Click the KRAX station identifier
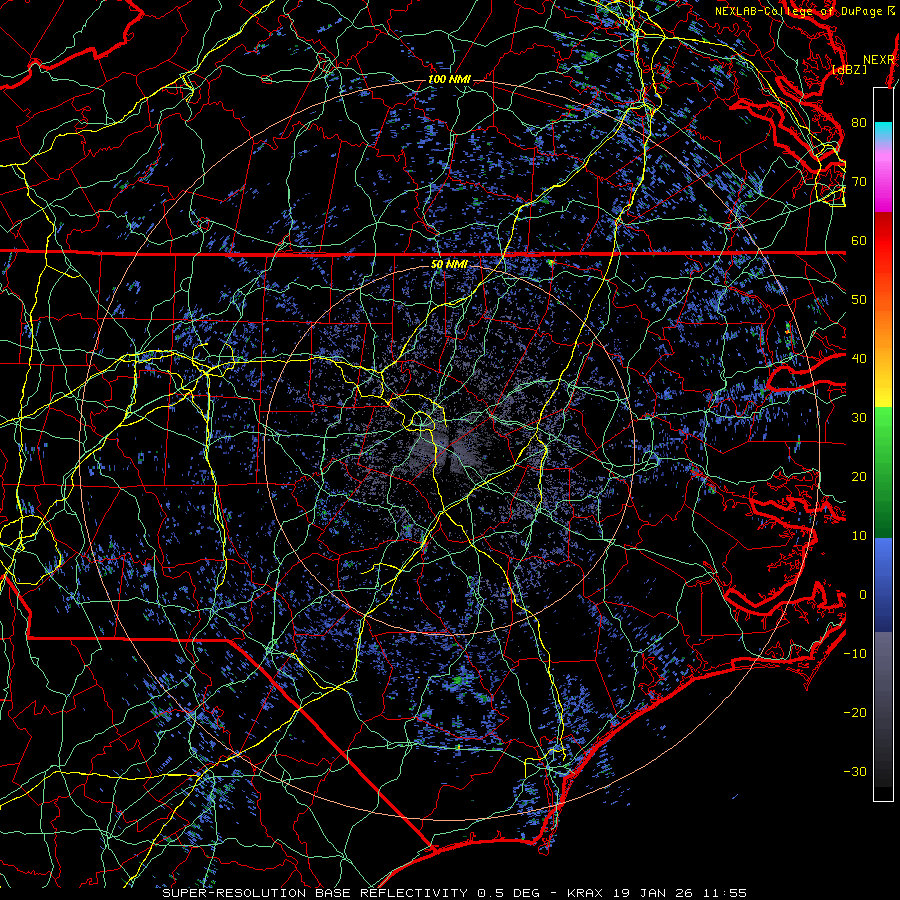 (x=585, y=893)
